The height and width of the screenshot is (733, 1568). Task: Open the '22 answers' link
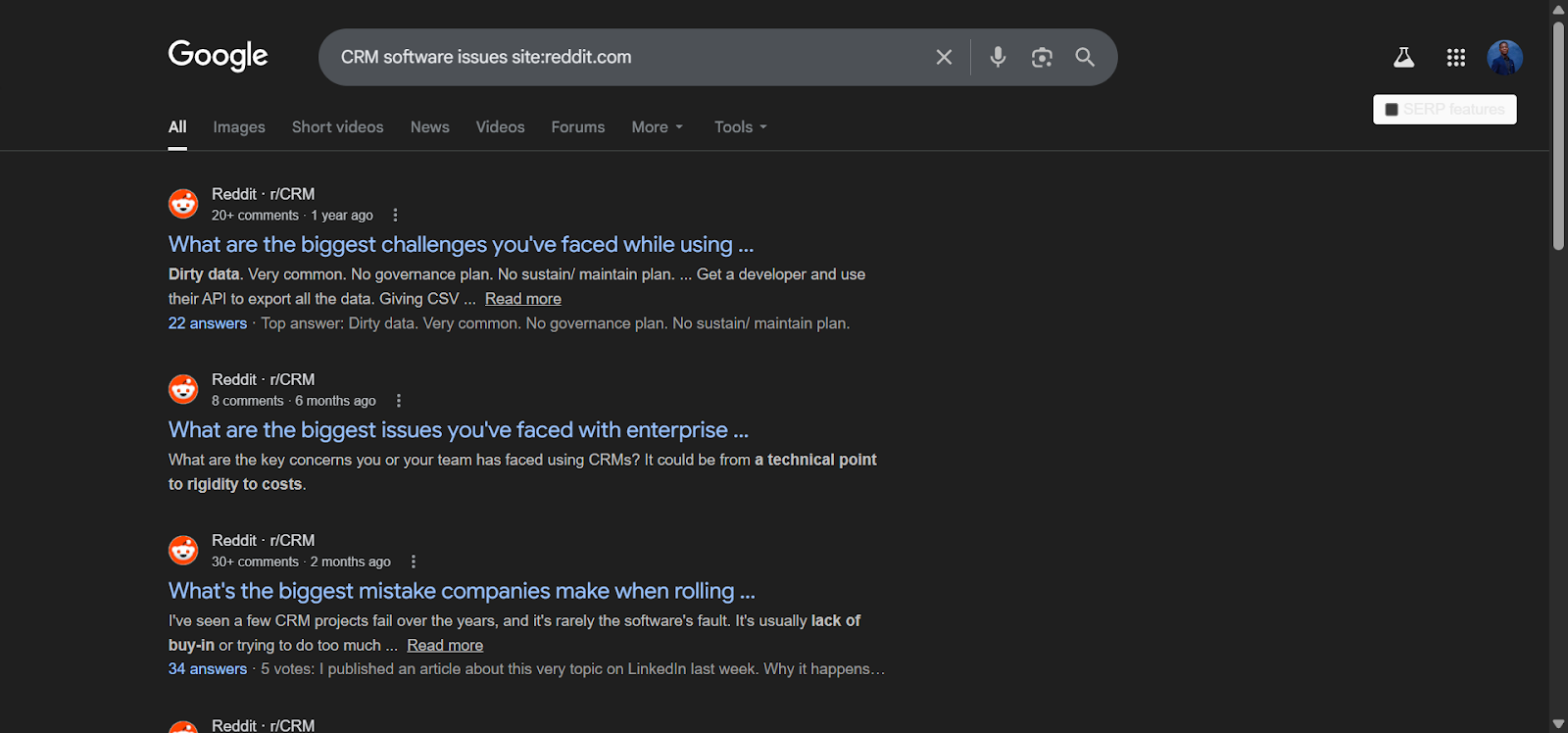(x=208, y=323)
